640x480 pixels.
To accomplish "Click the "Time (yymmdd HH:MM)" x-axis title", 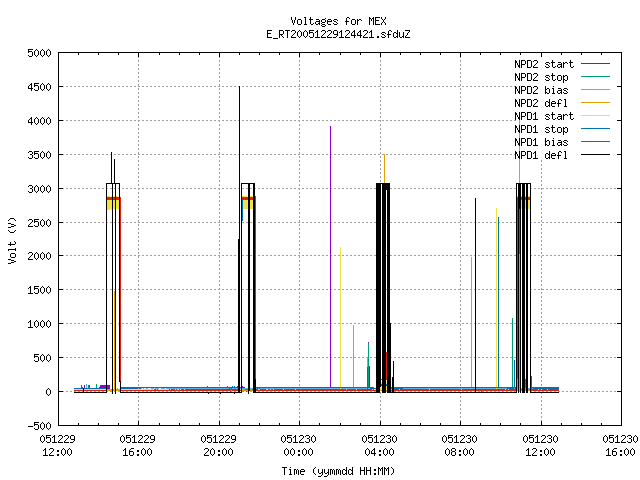I will tap(338, 471).
